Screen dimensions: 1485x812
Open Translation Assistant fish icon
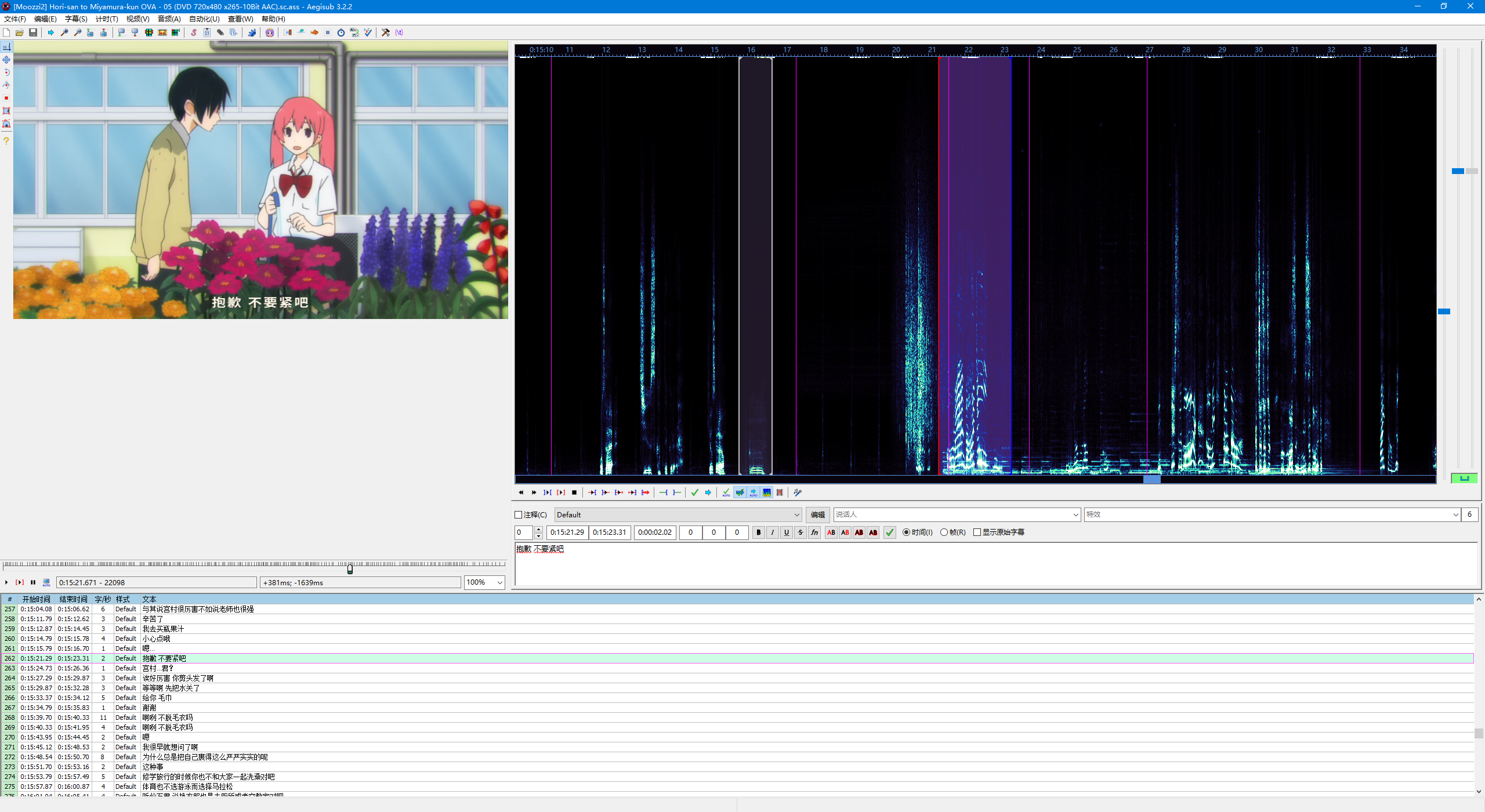314,32
